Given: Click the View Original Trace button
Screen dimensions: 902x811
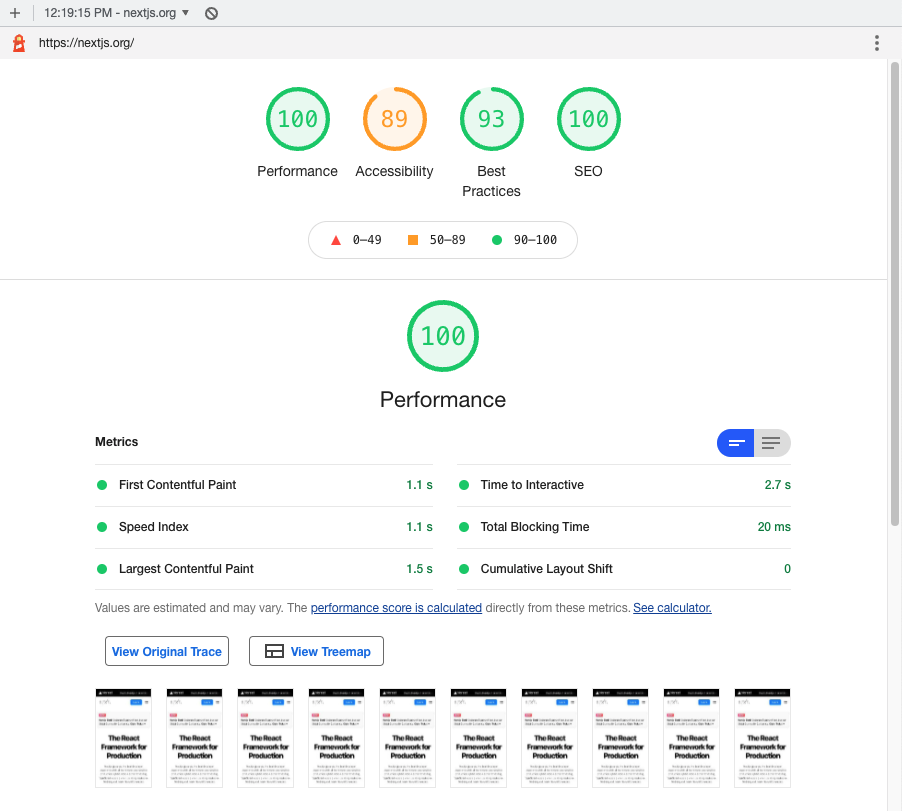Looking at the screenshot, I should (167, 651).
